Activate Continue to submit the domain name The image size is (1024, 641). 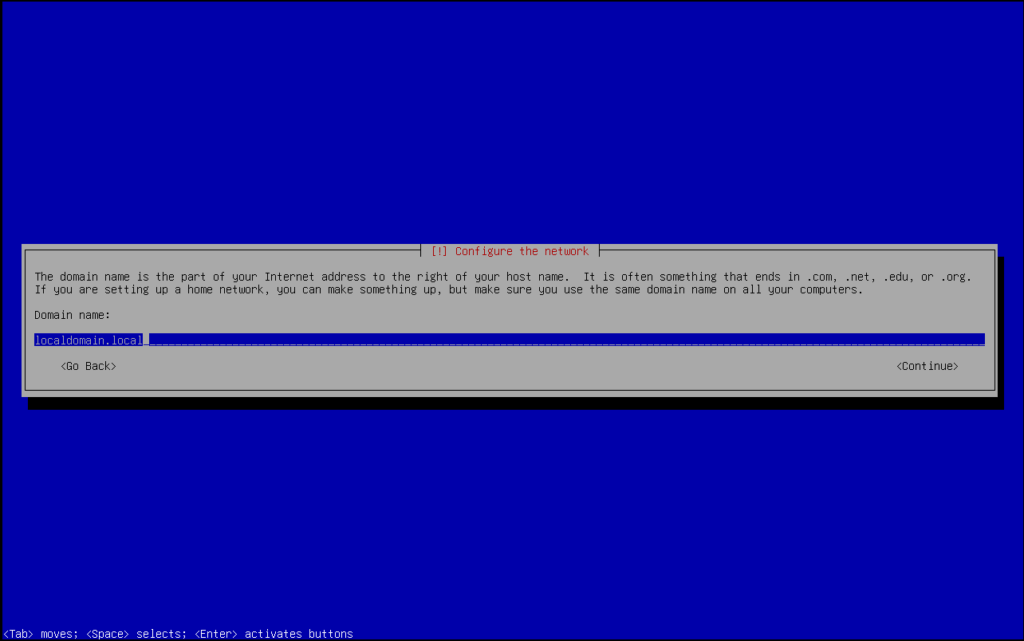[x=926, y=365]
